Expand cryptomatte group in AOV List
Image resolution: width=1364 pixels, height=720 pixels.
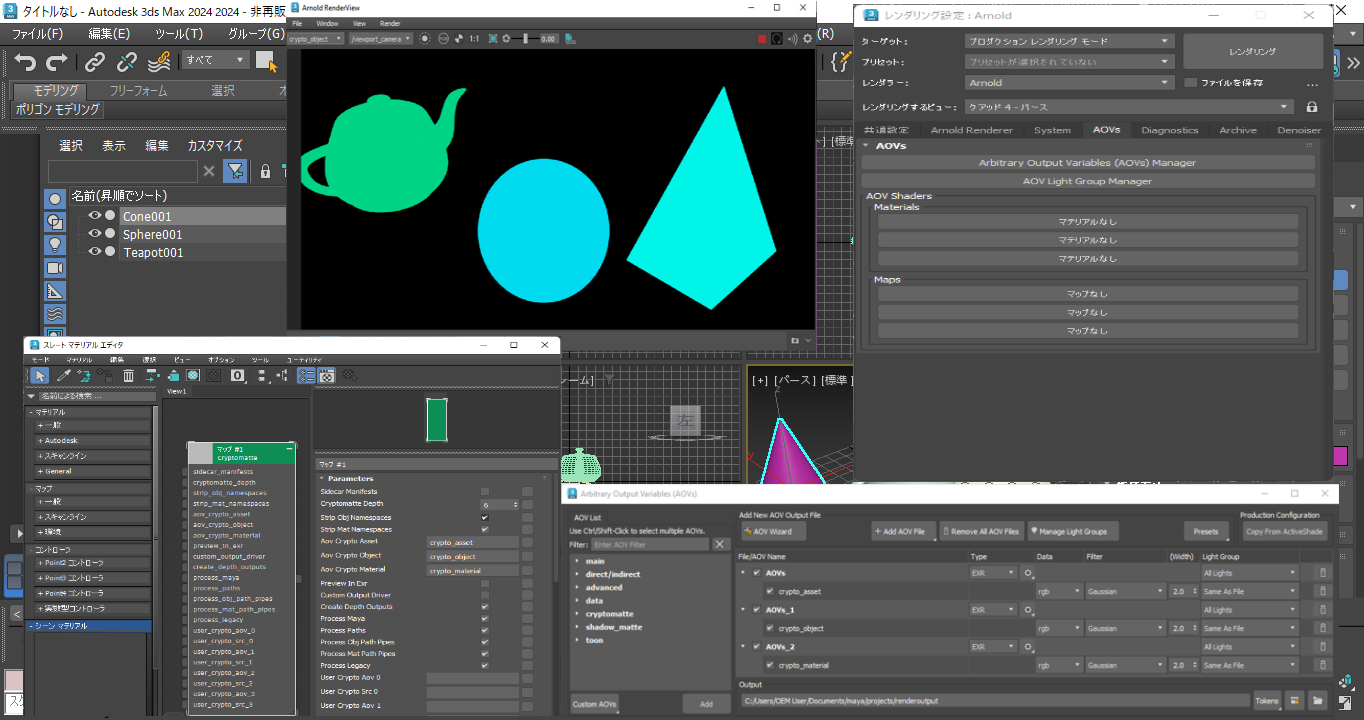pos(578,614)
